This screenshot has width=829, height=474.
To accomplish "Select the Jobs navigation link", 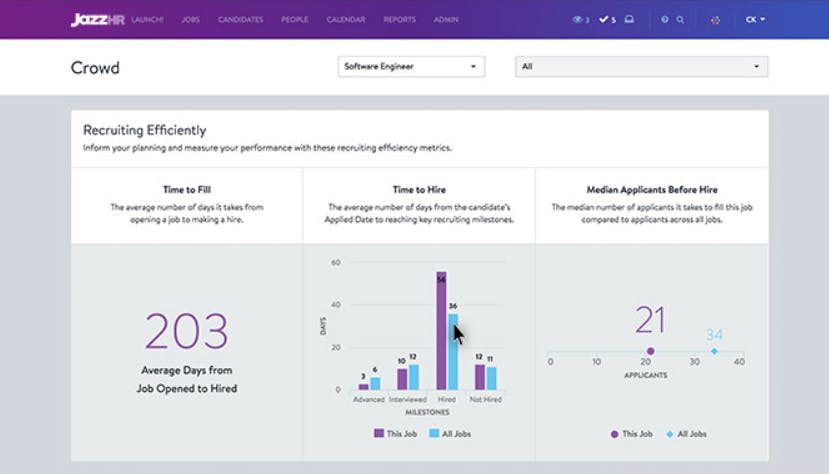I will pyautogui.click(x=190, y=20).
